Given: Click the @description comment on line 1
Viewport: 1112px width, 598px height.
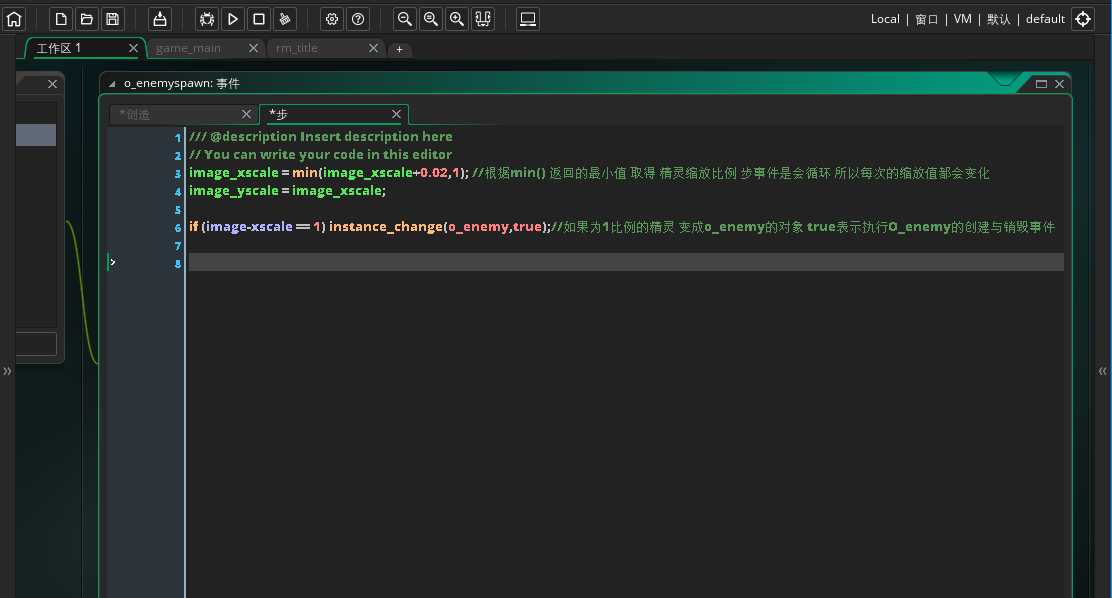Looking at the screenshot, I should pyautogui.click(x=321, y=136).
